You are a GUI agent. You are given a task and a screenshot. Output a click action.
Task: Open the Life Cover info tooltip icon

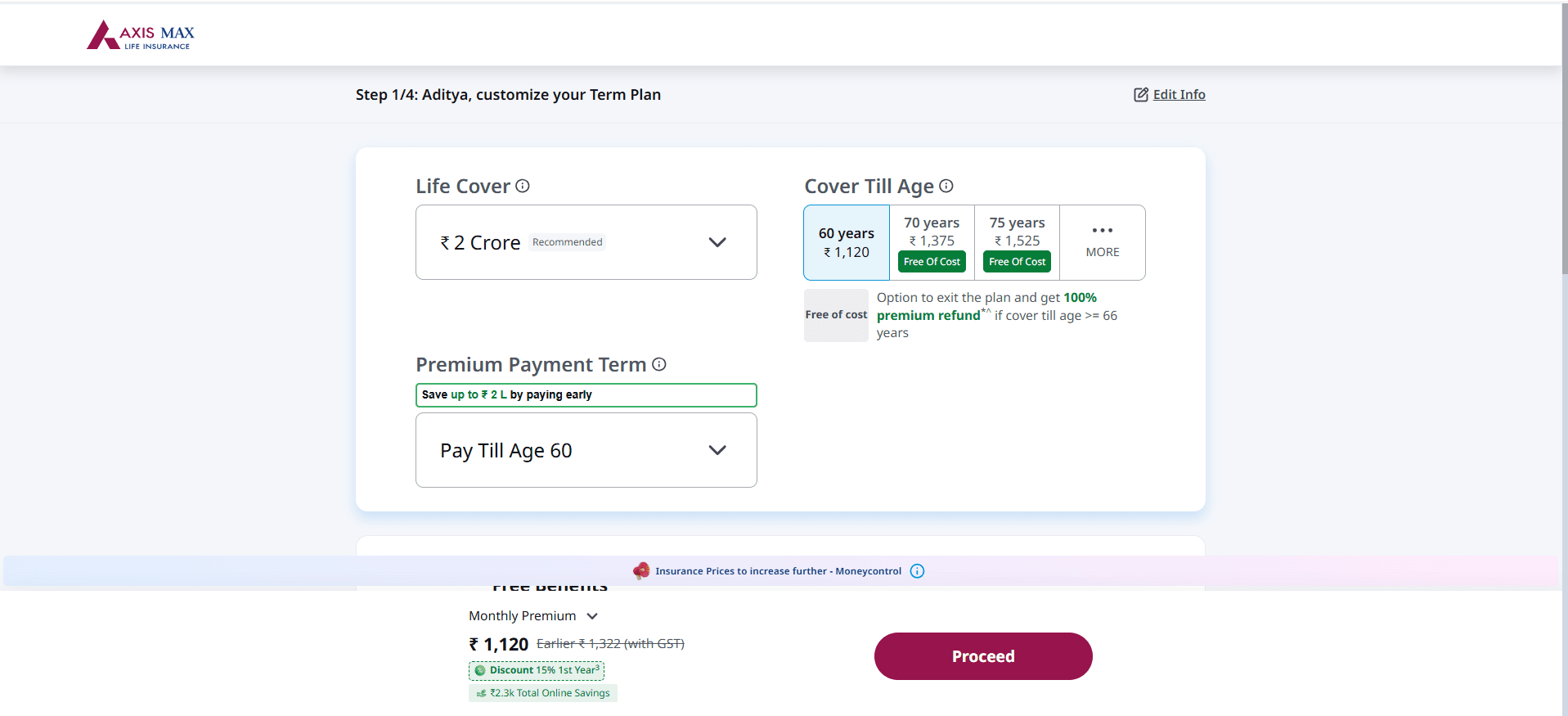coord(523,187)
